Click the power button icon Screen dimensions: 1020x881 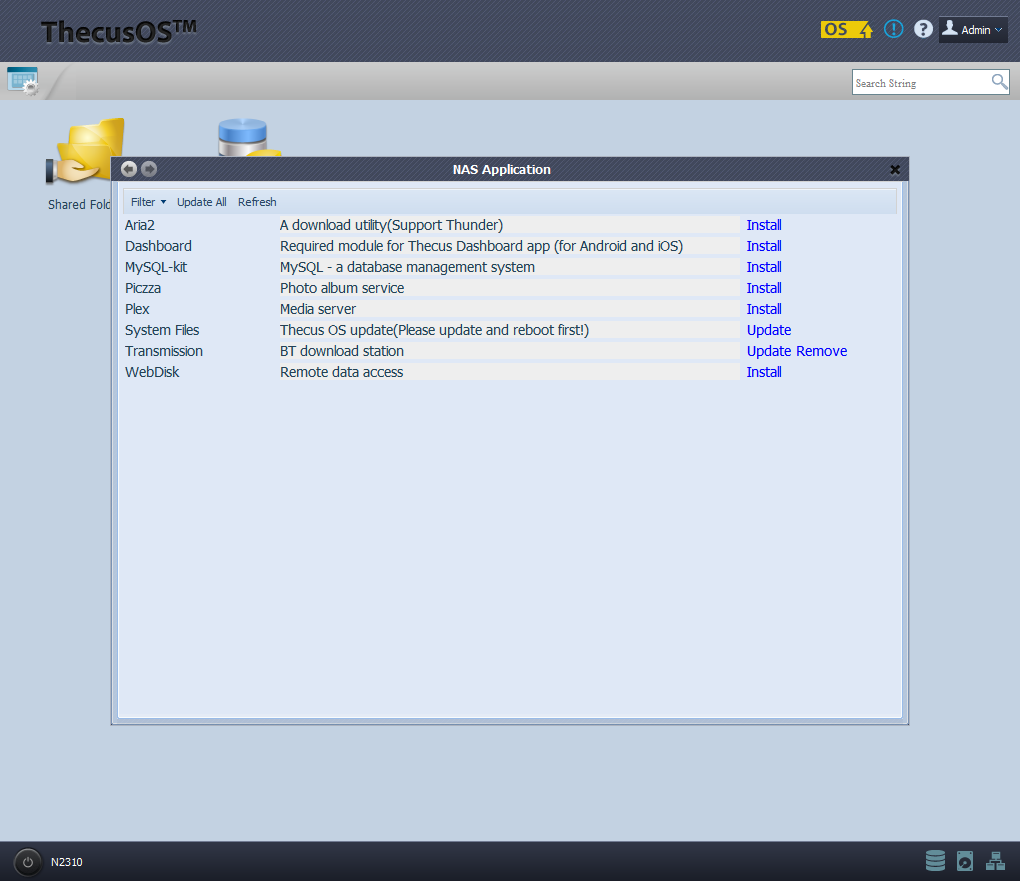coord(28,862)
